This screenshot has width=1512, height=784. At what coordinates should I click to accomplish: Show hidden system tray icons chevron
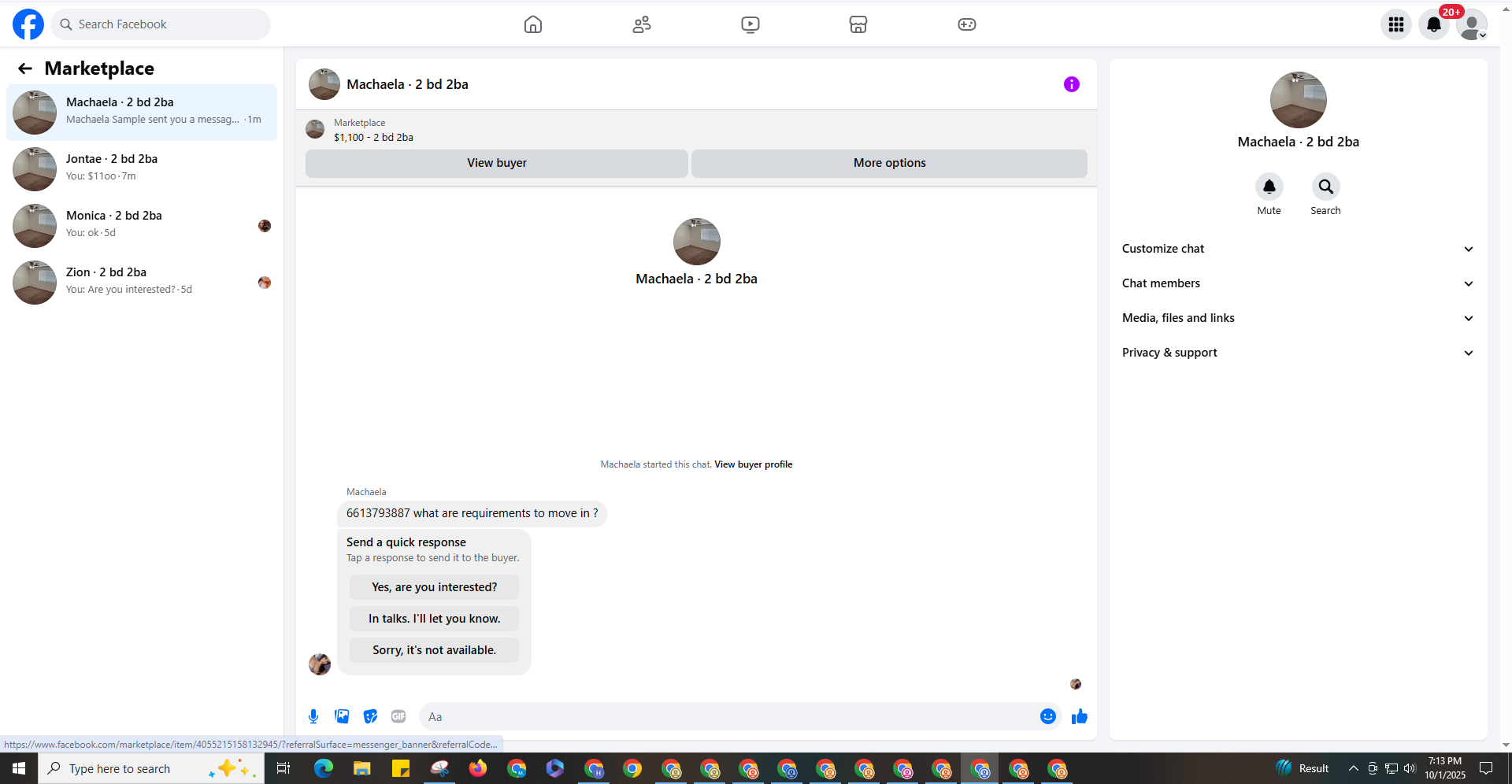[1353, 768]
